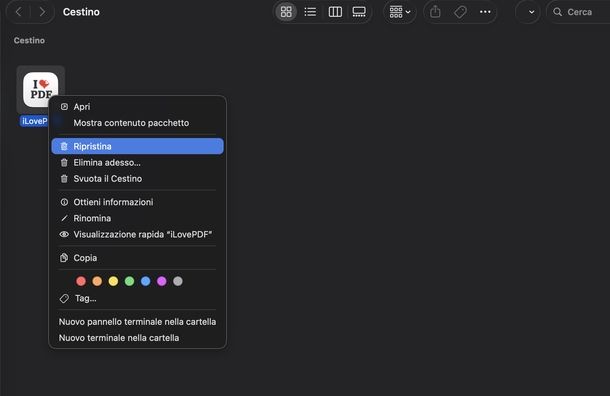Click the share toolbar icon
This screenshot has height=396, width=610.
pyautogui.click(x=435, y=12)
